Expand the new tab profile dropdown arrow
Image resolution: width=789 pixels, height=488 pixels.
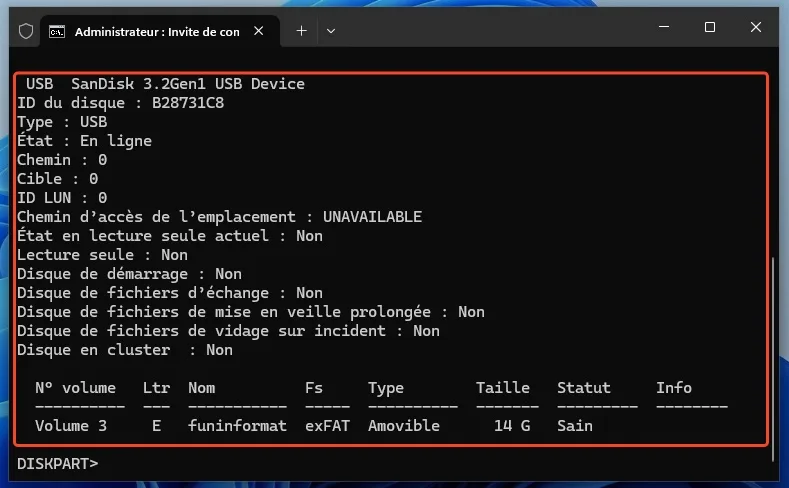tap(331, 31)
